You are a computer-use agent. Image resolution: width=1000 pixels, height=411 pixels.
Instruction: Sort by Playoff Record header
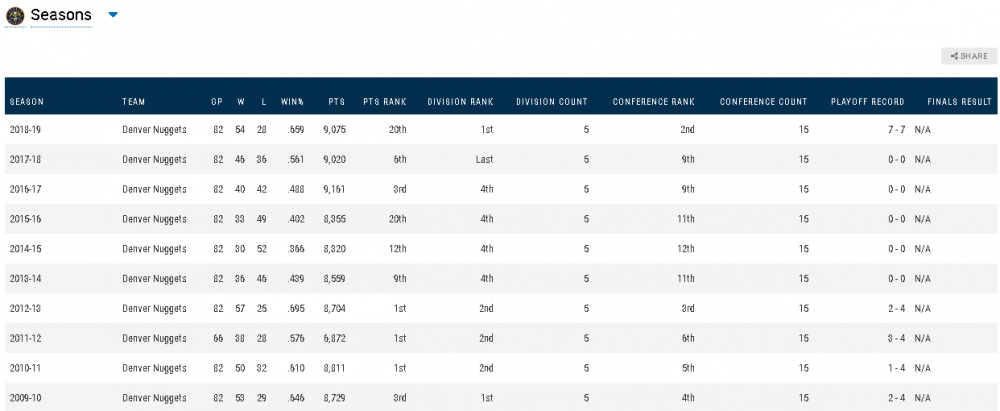(867, 102)
